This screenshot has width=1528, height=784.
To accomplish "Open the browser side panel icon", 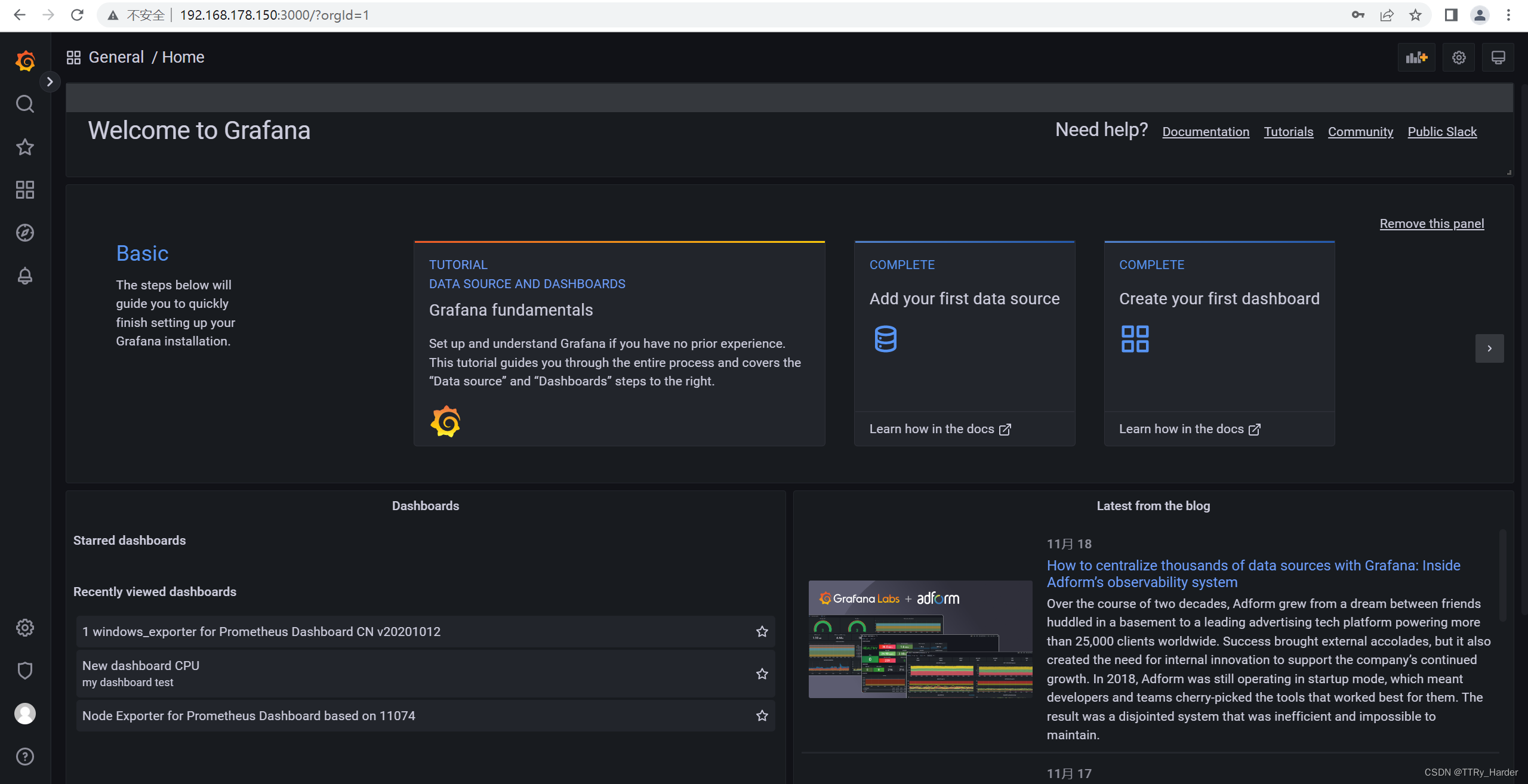I will coord(1451,15).
